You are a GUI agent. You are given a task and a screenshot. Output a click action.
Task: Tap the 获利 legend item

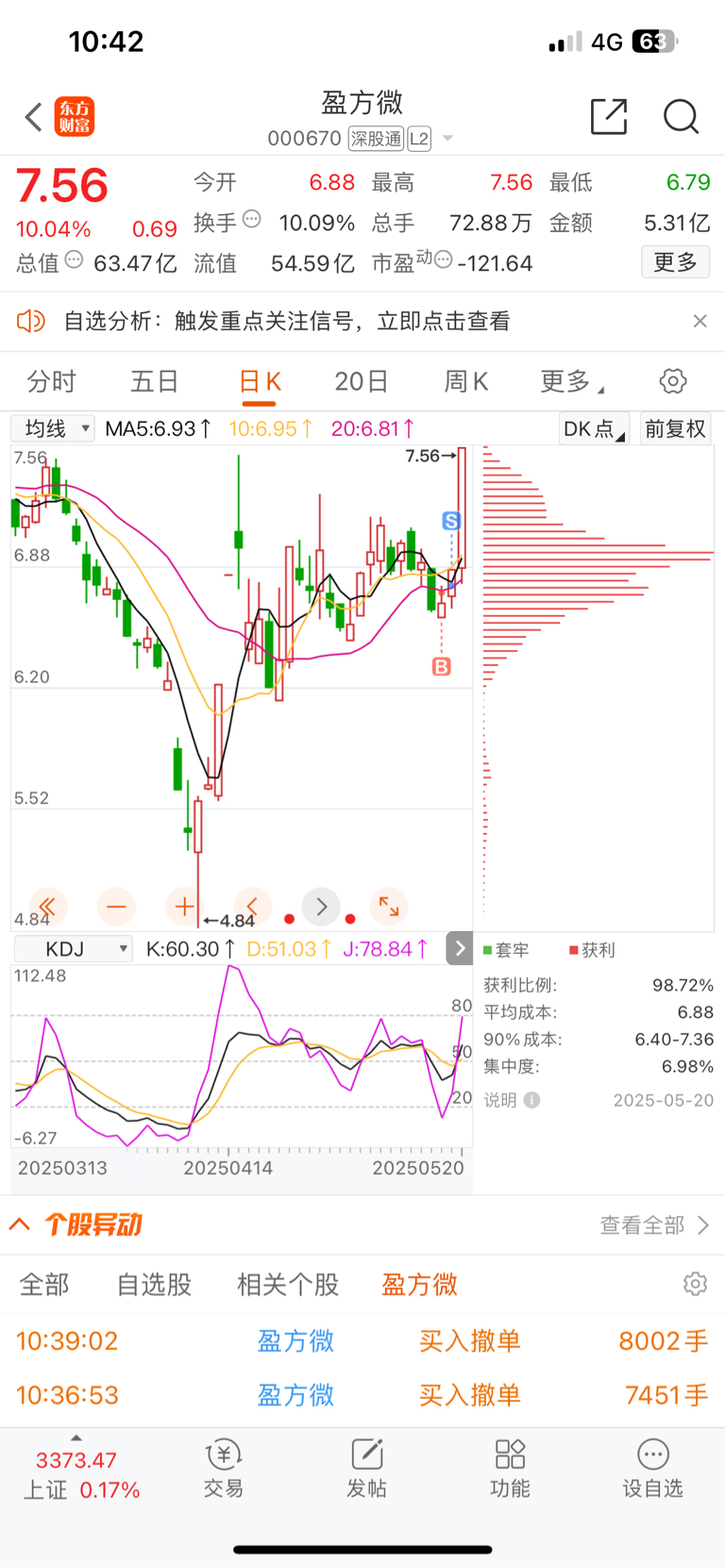point(592,950)
